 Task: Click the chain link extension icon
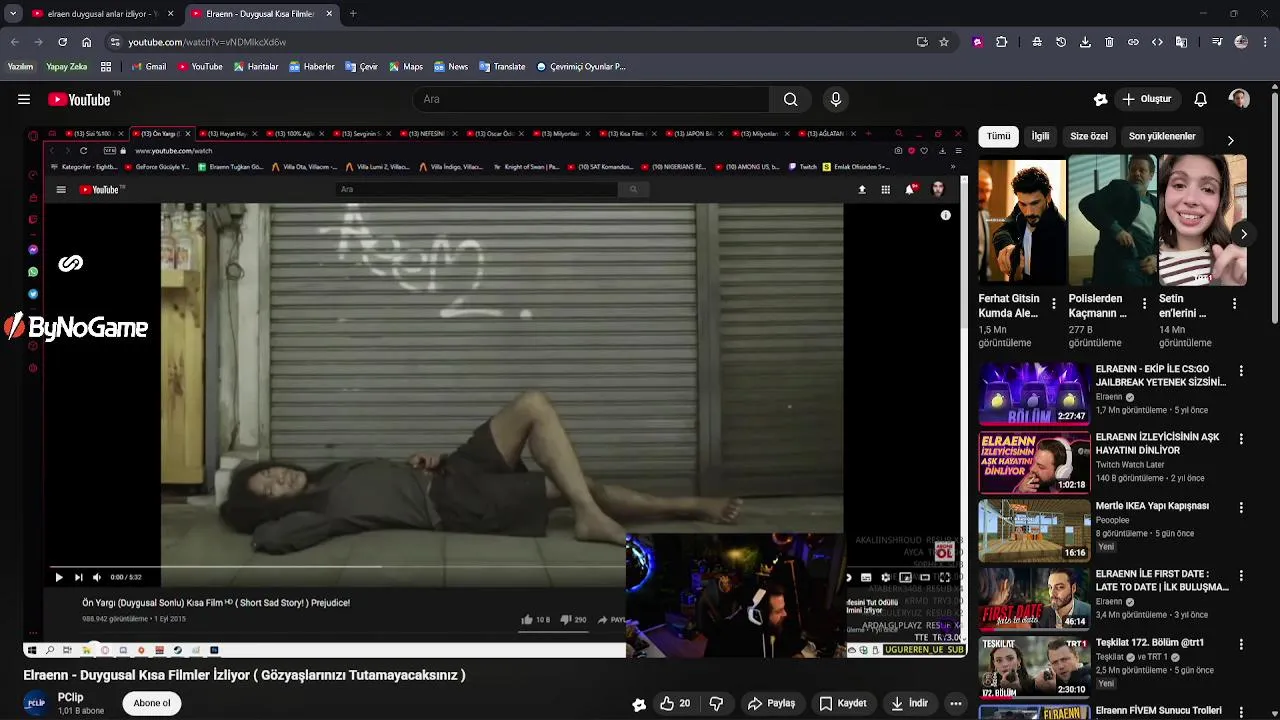(1133, 42)
